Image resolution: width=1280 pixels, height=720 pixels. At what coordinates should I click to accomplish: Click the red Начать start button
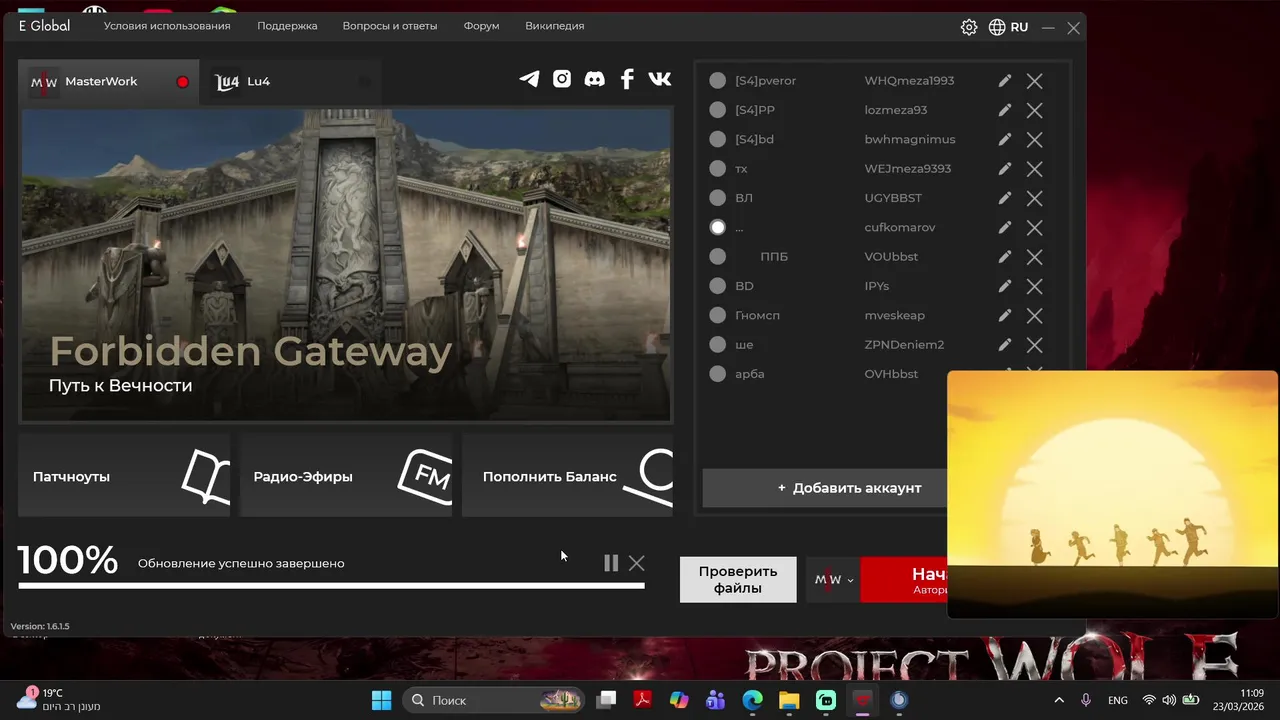click(x=904, y=580)
